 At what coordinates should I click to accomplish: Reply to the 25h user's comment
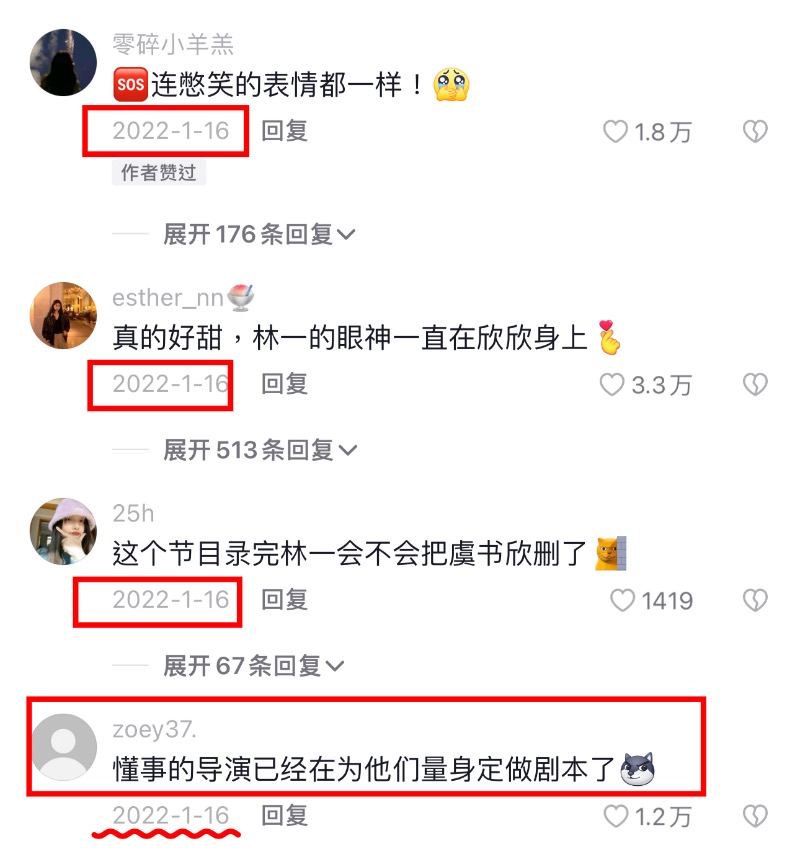284,600
